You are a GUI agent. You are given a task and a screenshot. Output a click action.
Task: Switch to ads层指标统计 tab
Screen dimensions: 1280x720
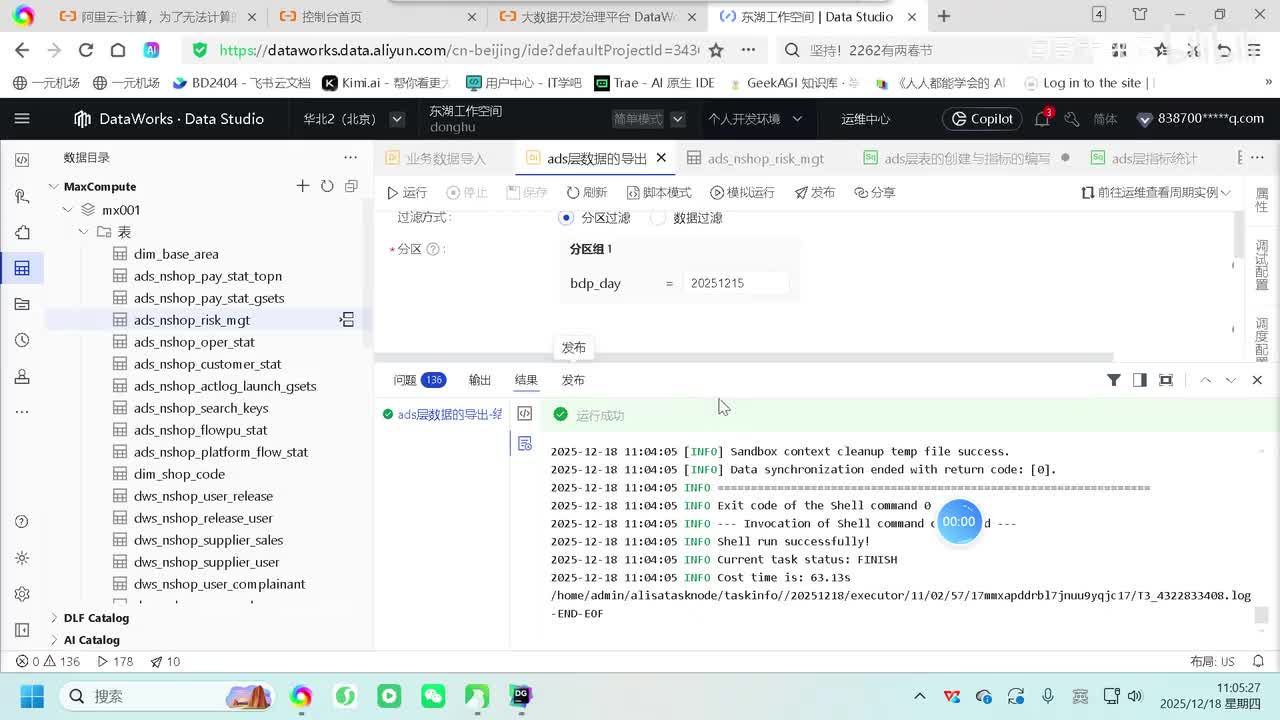point(1154,158)
